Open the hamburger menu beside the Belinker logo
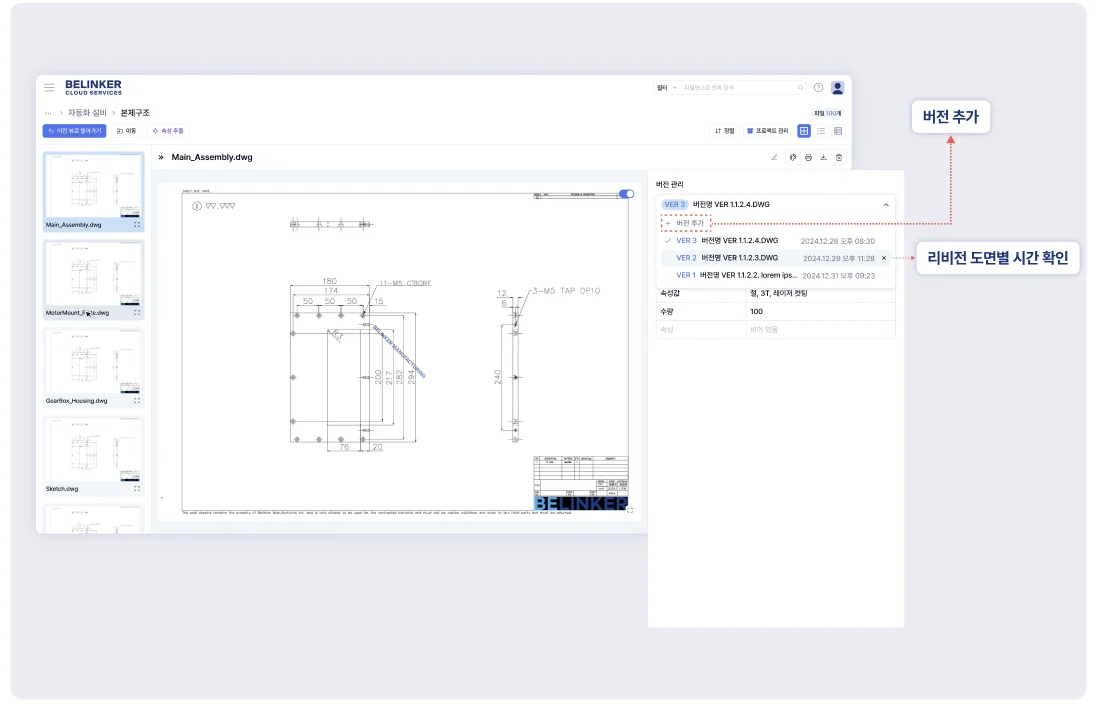 coord(49,88)
